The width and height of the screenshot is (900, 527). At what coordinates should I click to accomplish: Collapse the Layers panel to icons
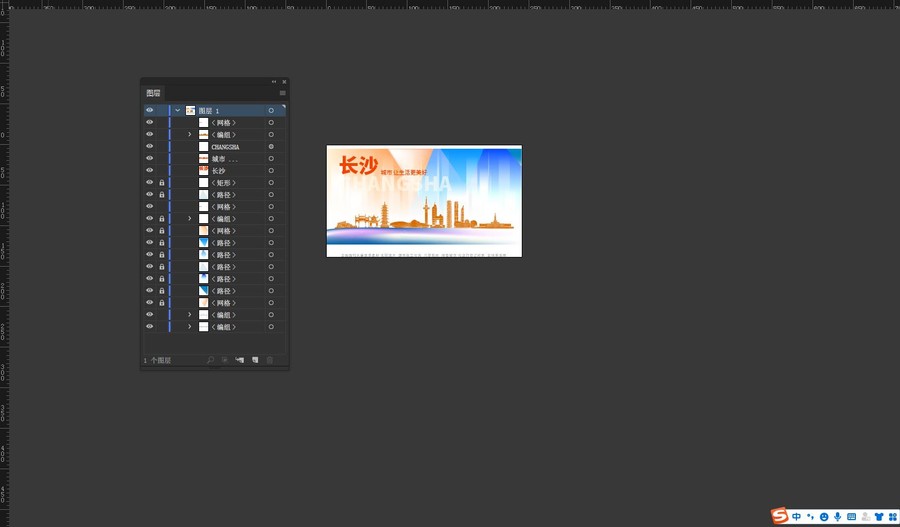(274, 82)
